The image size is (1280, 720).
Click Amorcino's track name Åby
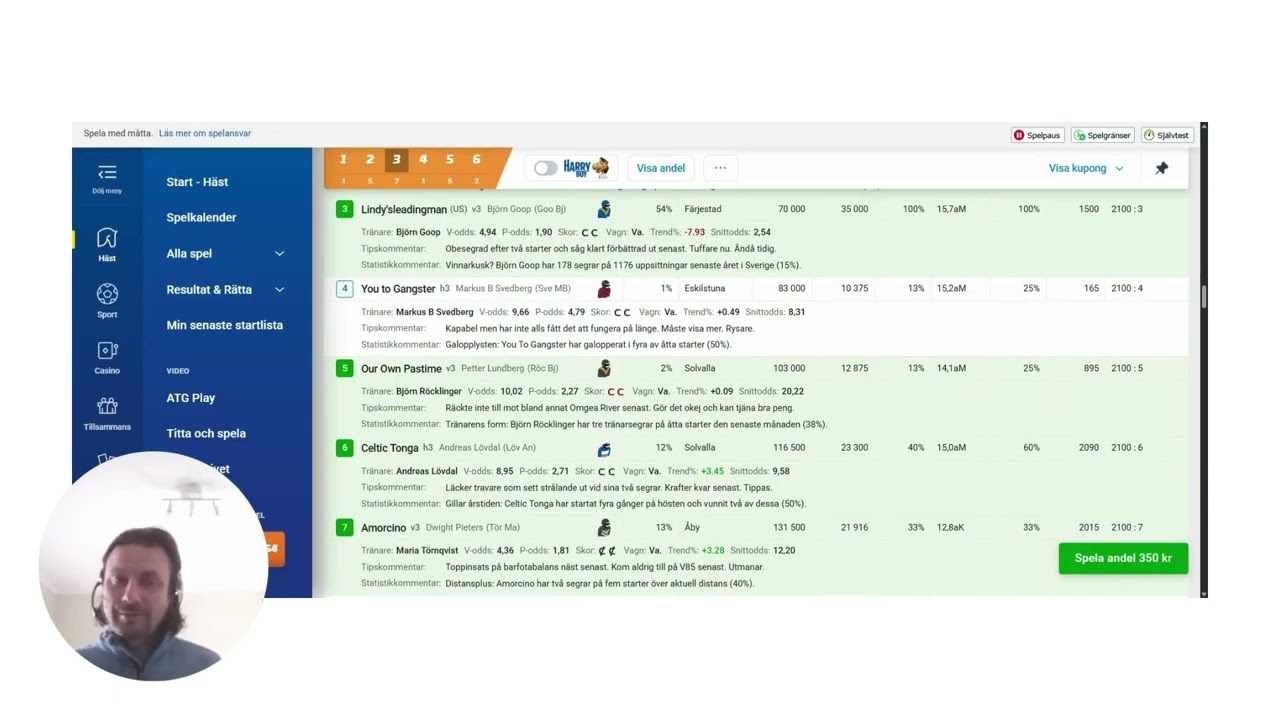click(x=692, y=527)
